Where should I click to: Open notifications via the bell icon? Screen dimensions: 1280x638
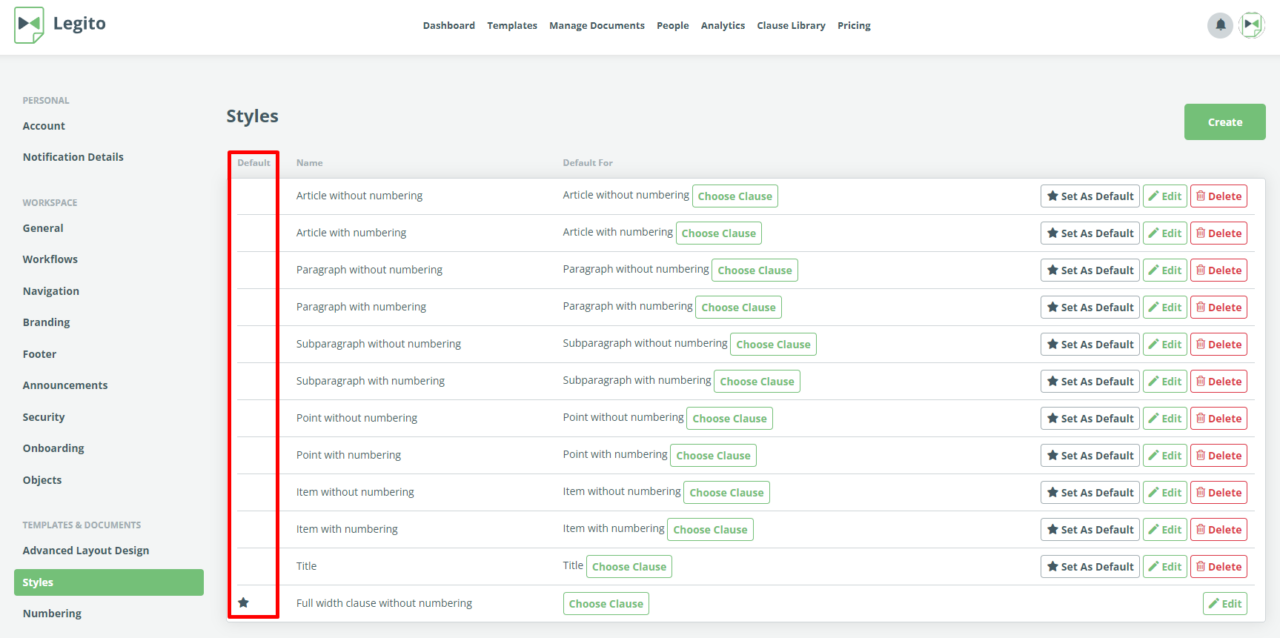pos(1220,25)
